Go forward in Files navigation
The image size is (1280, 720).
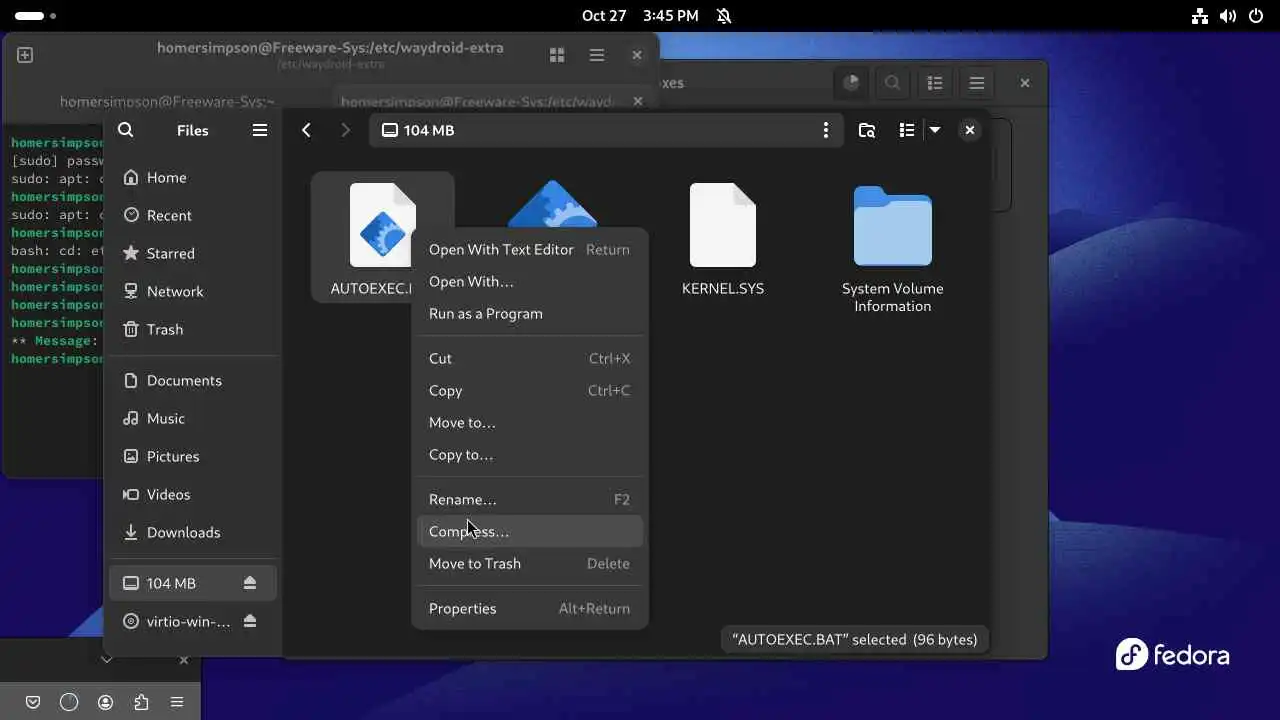pyautogui.click(x=345, y=130)
